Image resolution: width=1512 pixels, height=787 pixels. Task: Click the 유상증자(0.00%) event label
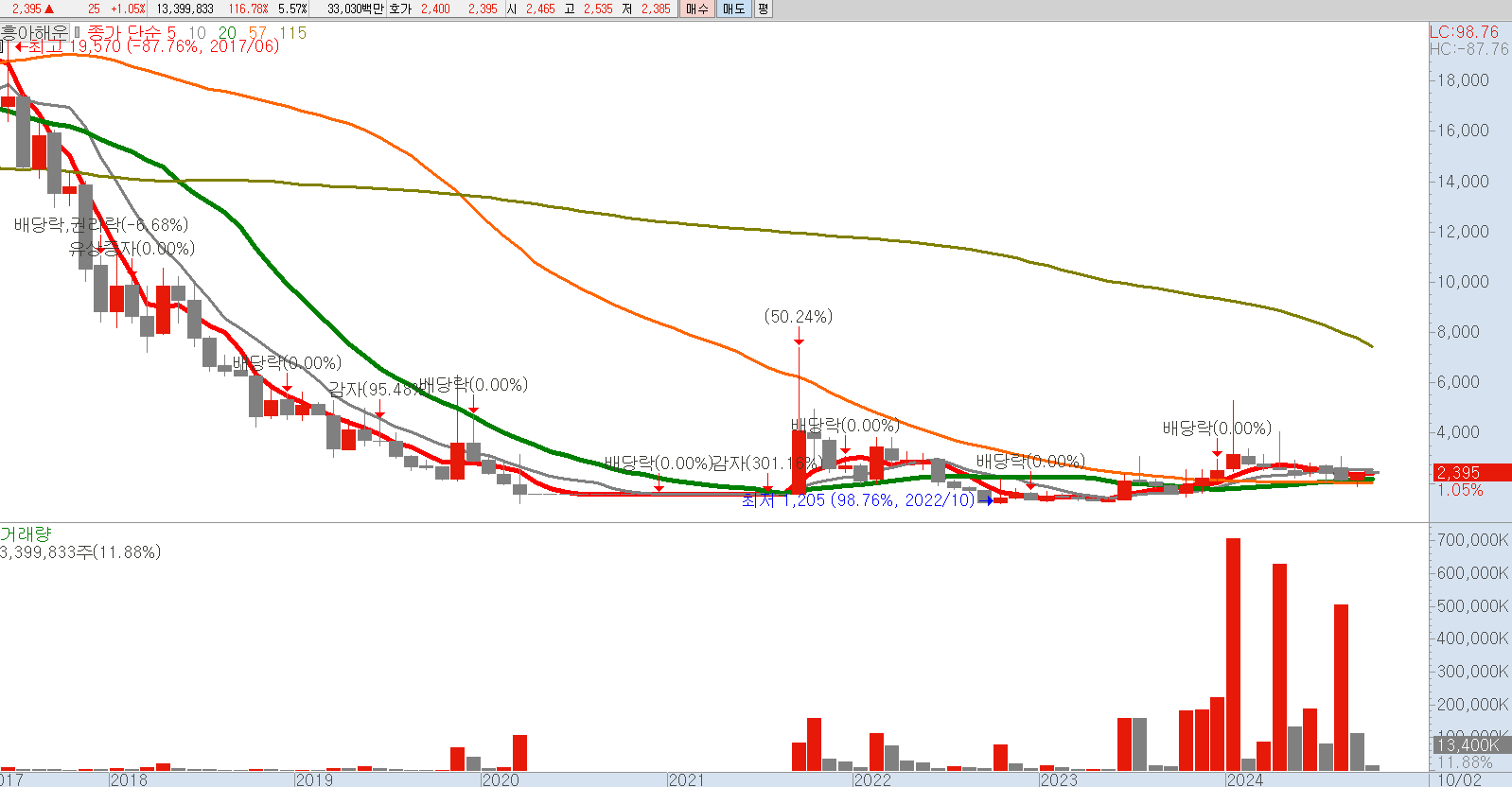tap(132, 249)
